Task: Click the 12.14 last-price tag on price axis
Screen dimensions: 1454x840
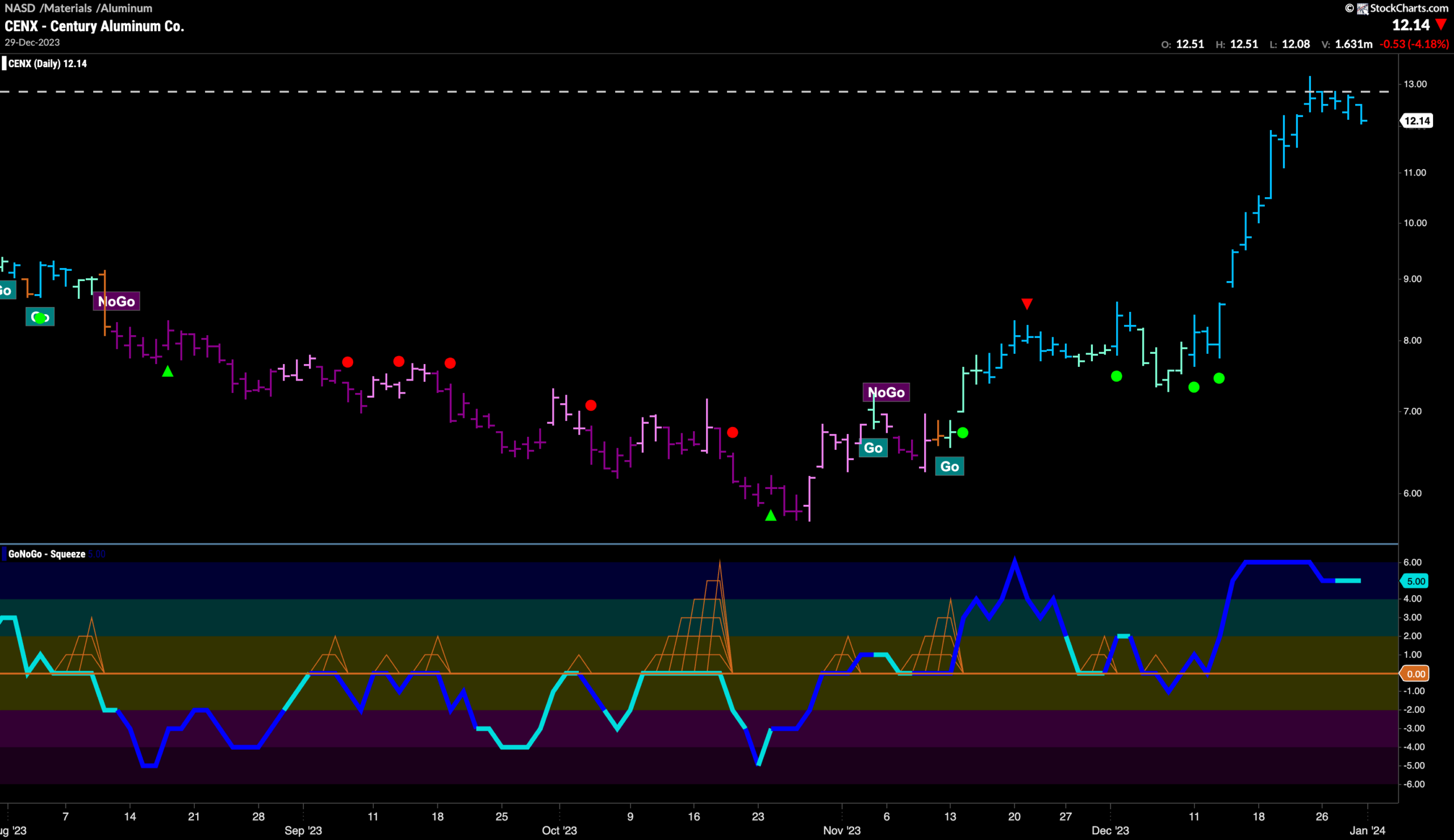Action: [1417, 120]
